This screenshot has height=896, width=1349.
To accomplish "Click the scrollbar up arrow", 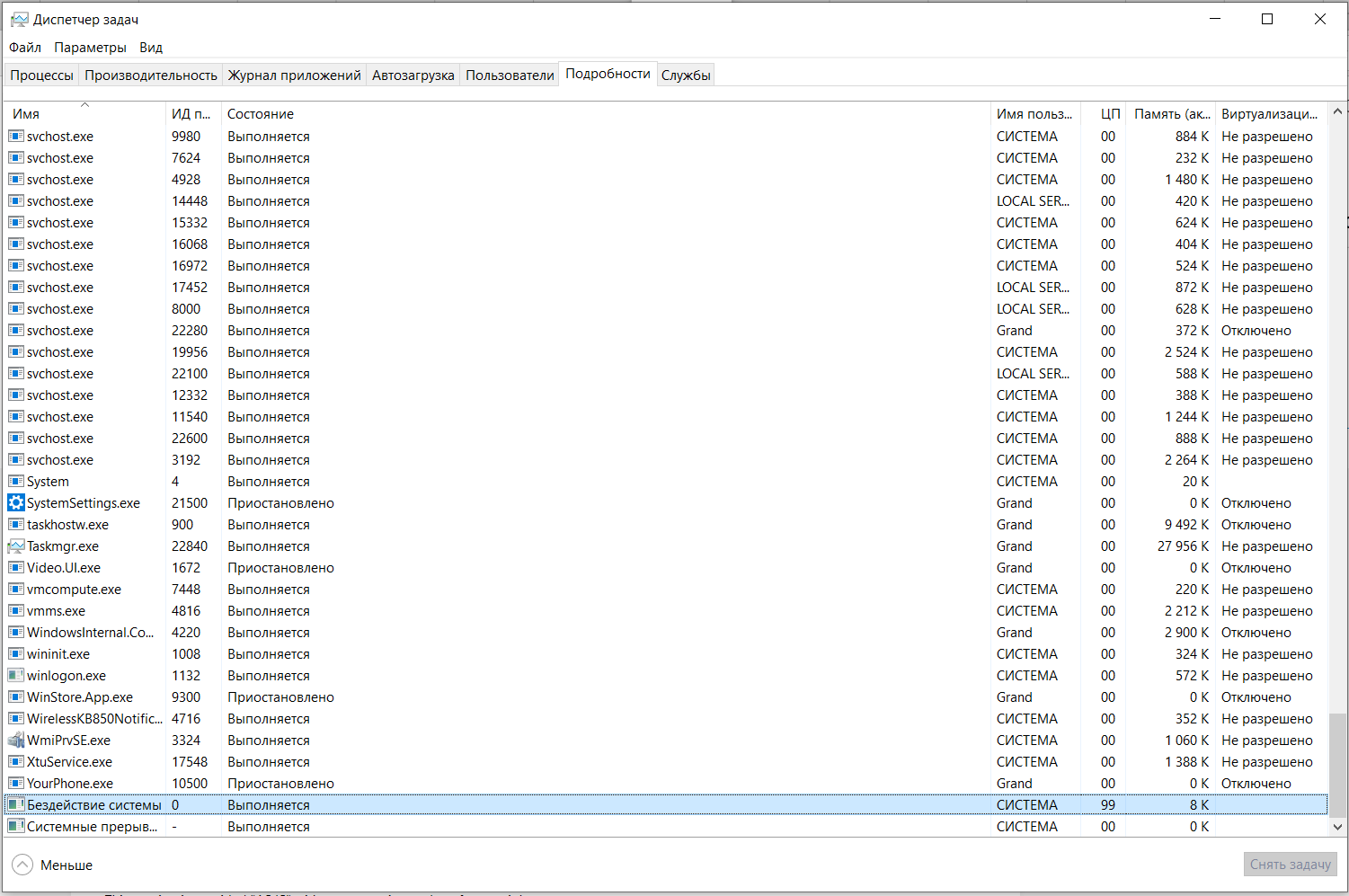I will [1337, 111].
